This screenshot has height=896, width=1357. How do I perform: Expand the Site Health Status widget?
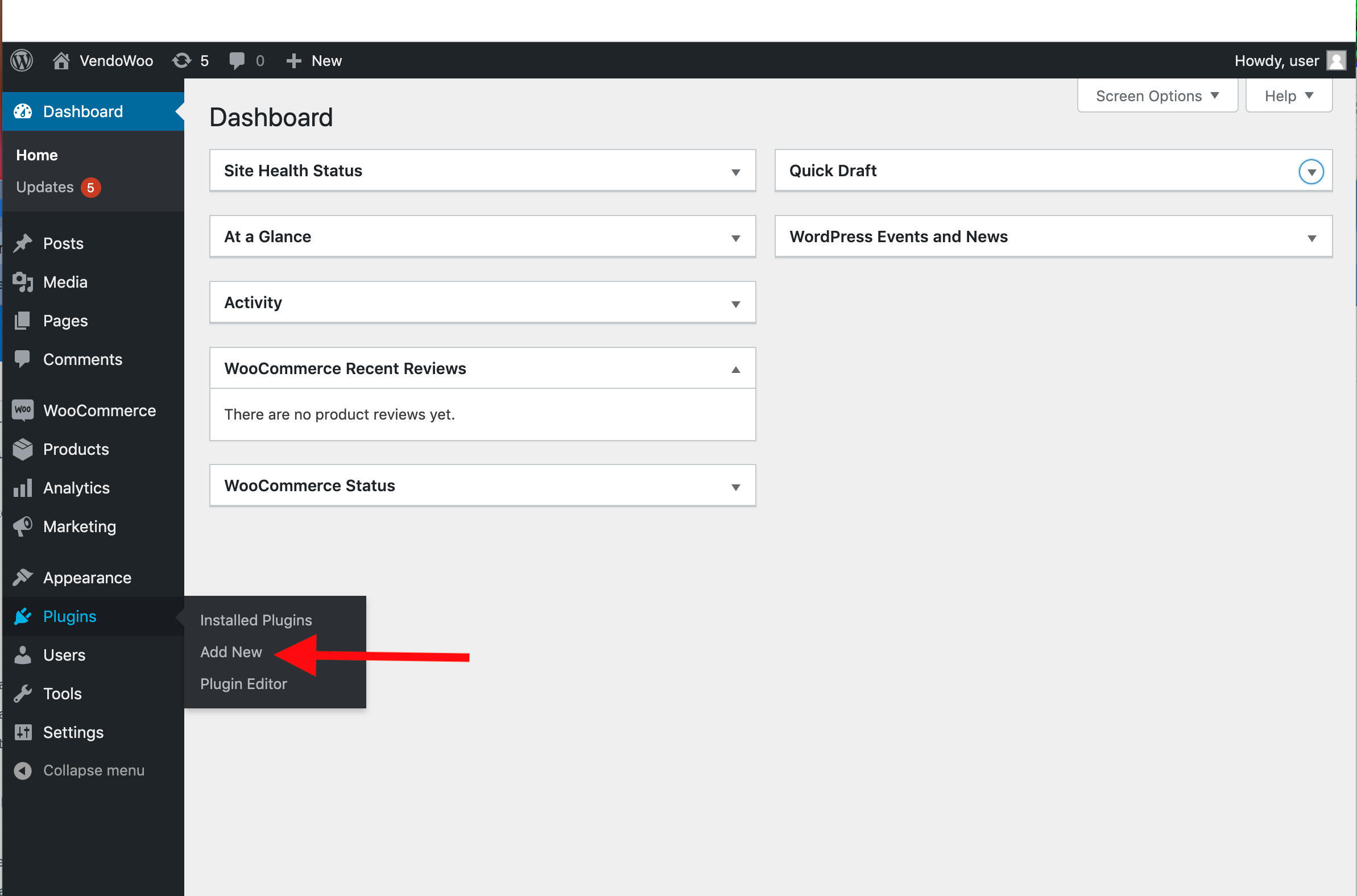(x=736, y=172)
